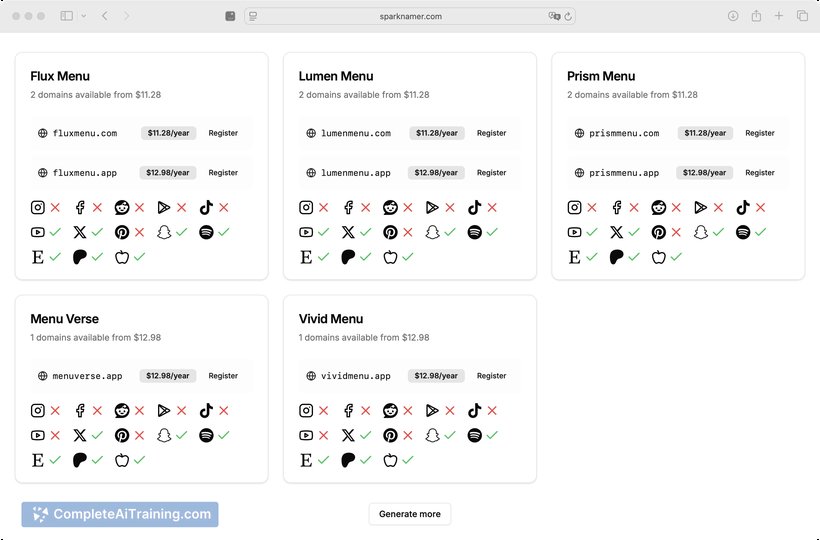
Task: Click Google Play icon in Flux Menu card
Action: coord(164,208)
